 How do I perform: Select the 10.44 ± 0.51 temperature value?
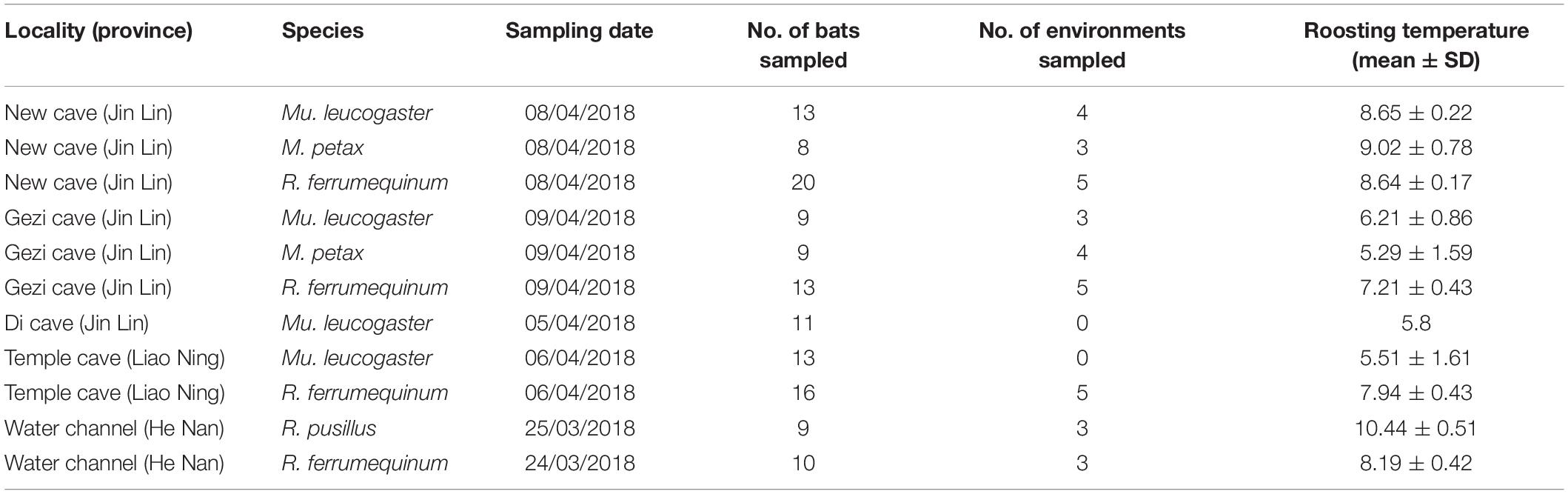point(1415,428)
